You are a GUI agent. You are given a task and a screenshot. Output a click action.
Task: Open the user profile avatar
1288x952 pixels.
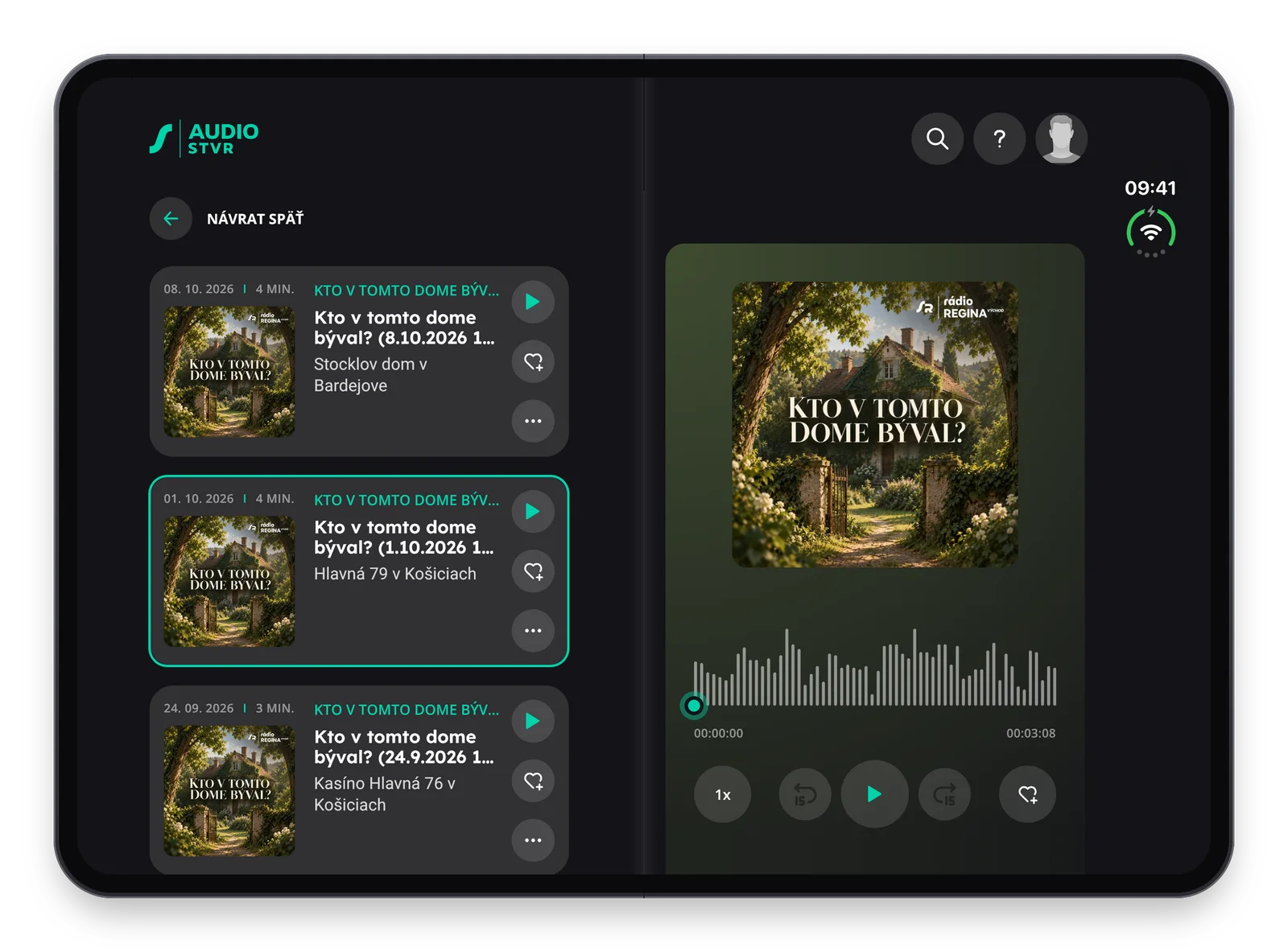[1061, 139]
